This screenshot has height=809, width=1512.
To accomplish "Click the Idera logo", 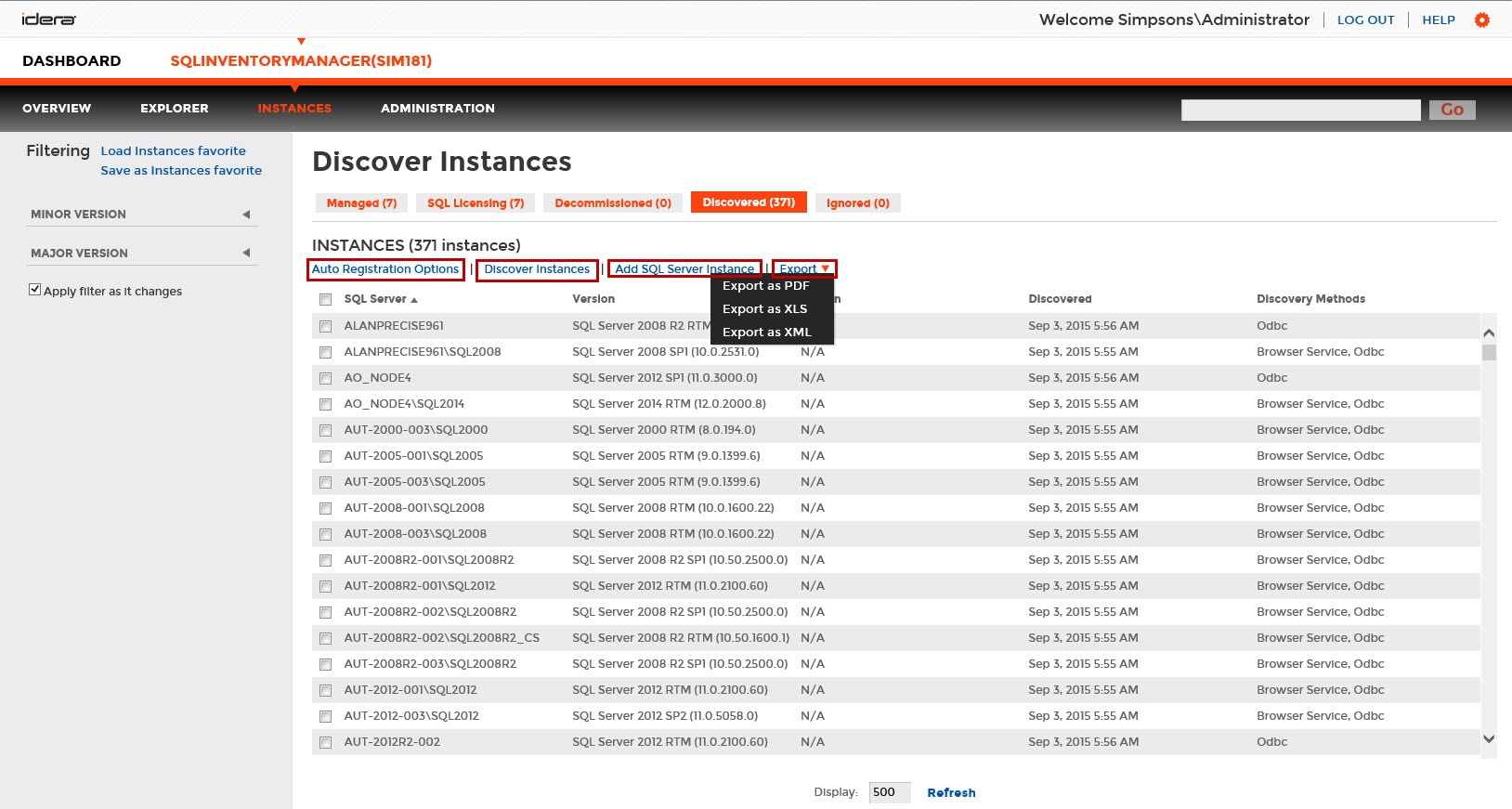I will 48,20.
